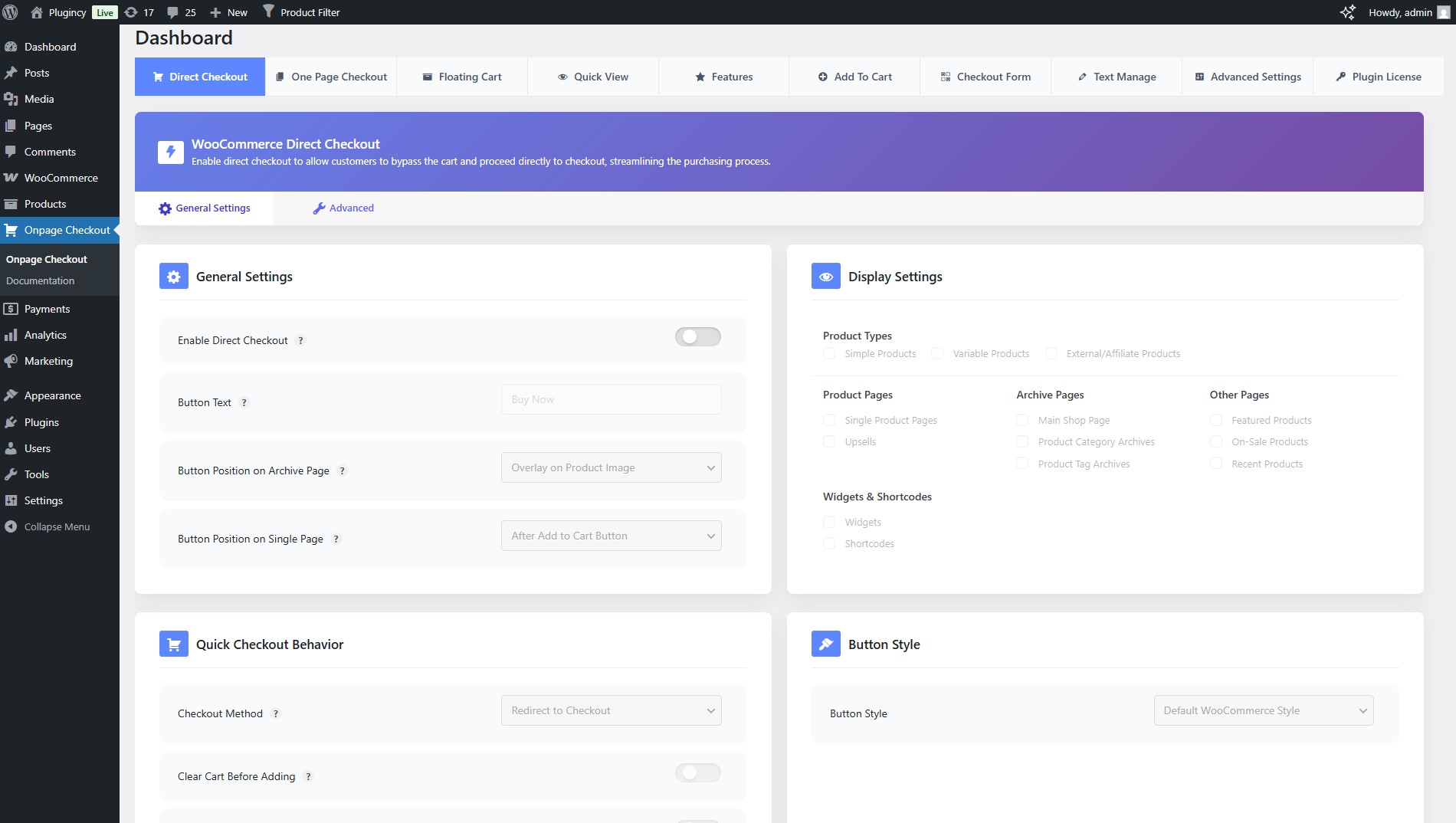Screen dimensions: 1456x823
Task: Switch to the Advanced settings tab
Action: coord(343,208)
